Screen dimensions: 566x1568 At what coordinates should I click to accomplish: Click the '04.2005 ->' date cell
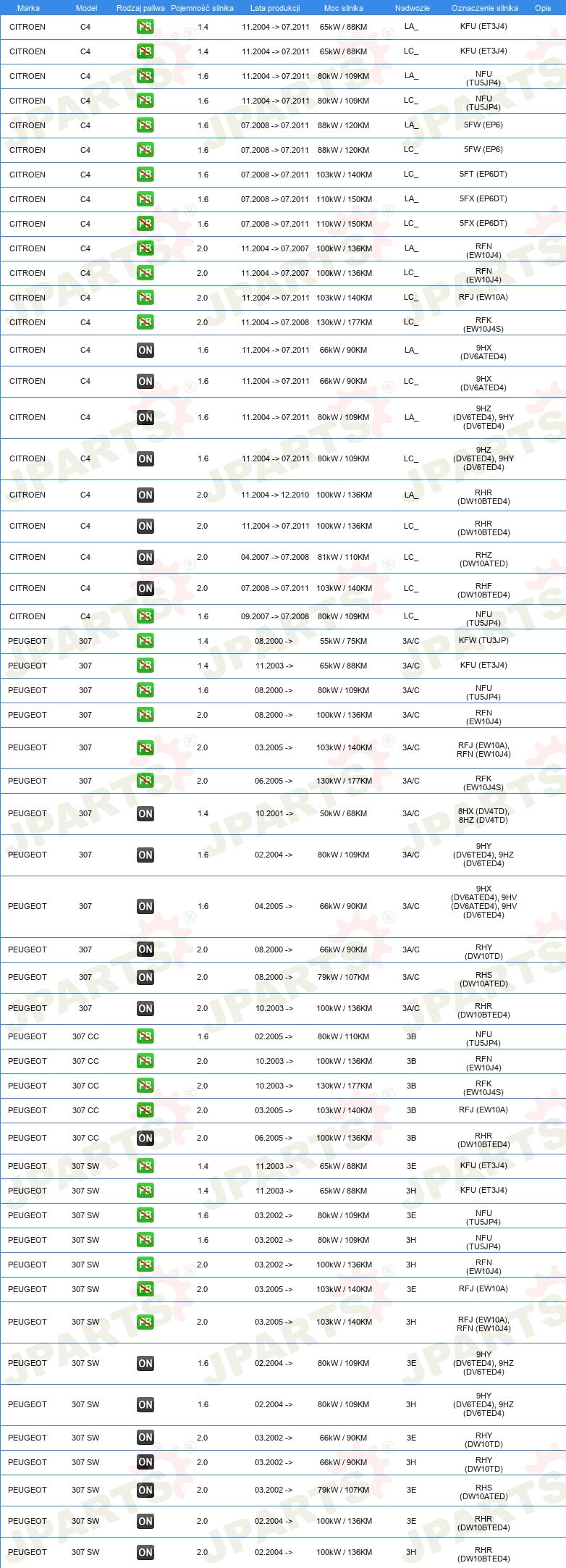coord(274,906)
